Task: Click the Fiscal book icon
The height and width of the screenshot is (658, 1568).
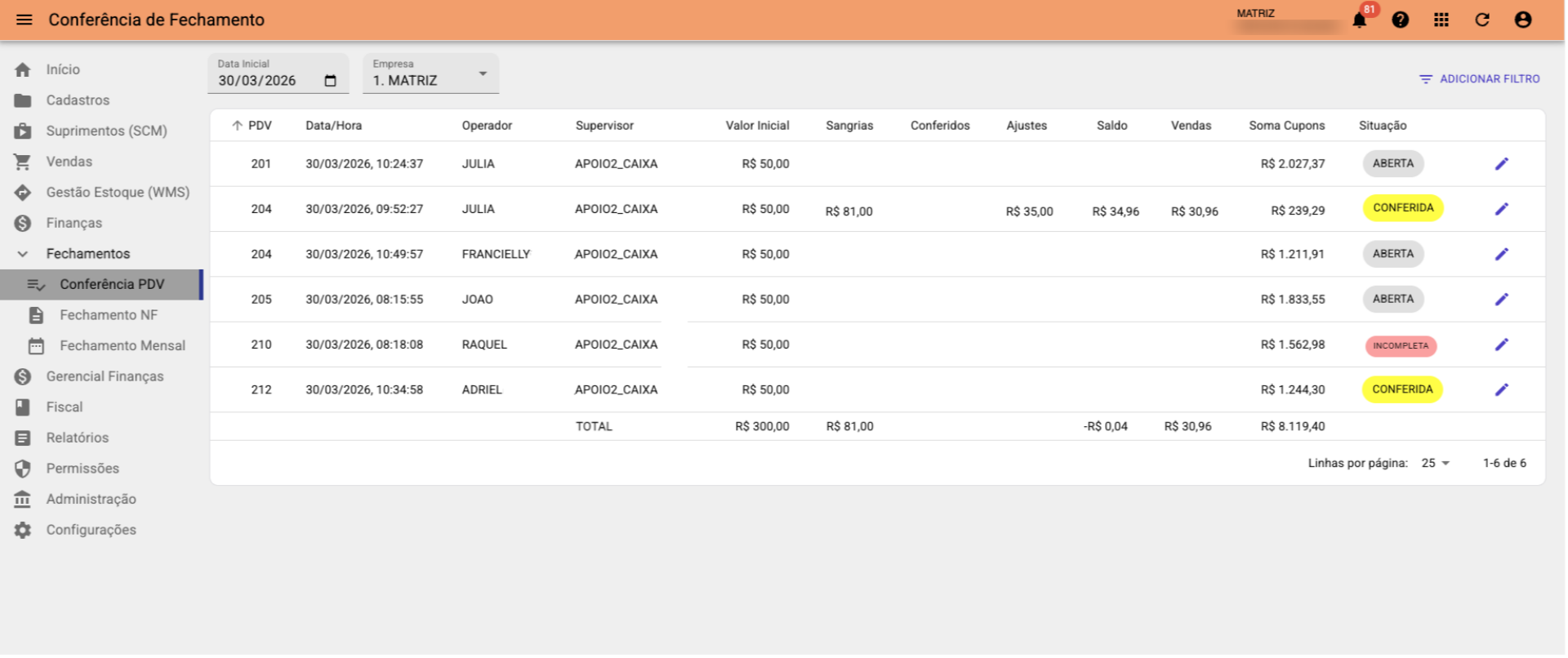Action: [23, 407]
